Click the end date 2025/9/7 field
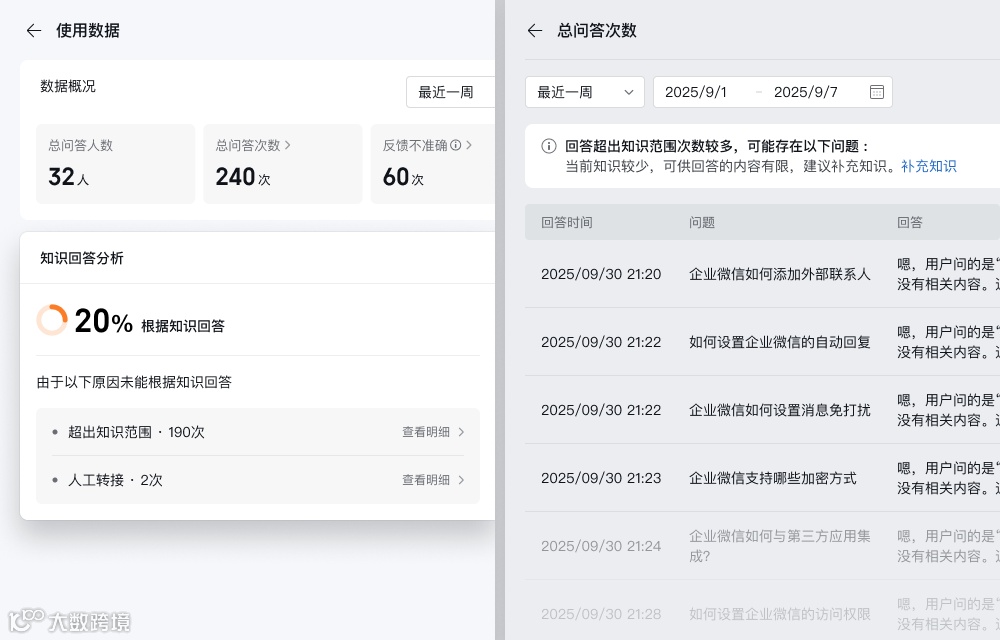The image size is (1000, 640). pos(805,92)
